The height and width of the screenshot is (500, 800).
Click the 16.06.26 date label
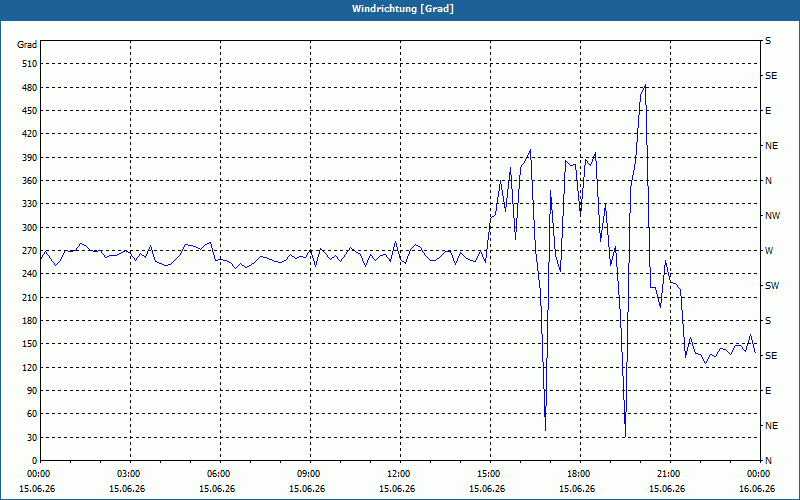tap(757, 489)
